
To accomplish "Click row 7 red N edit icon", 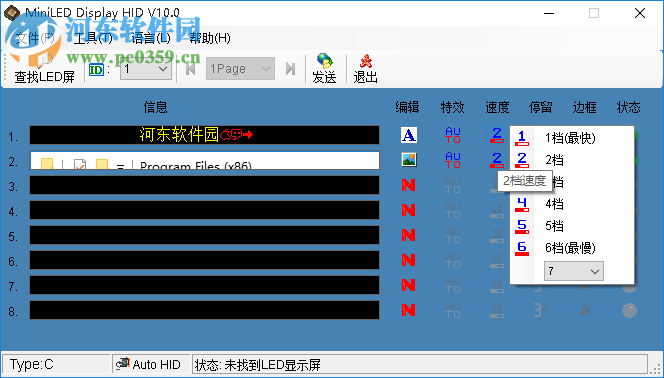I will click(408, 285).
